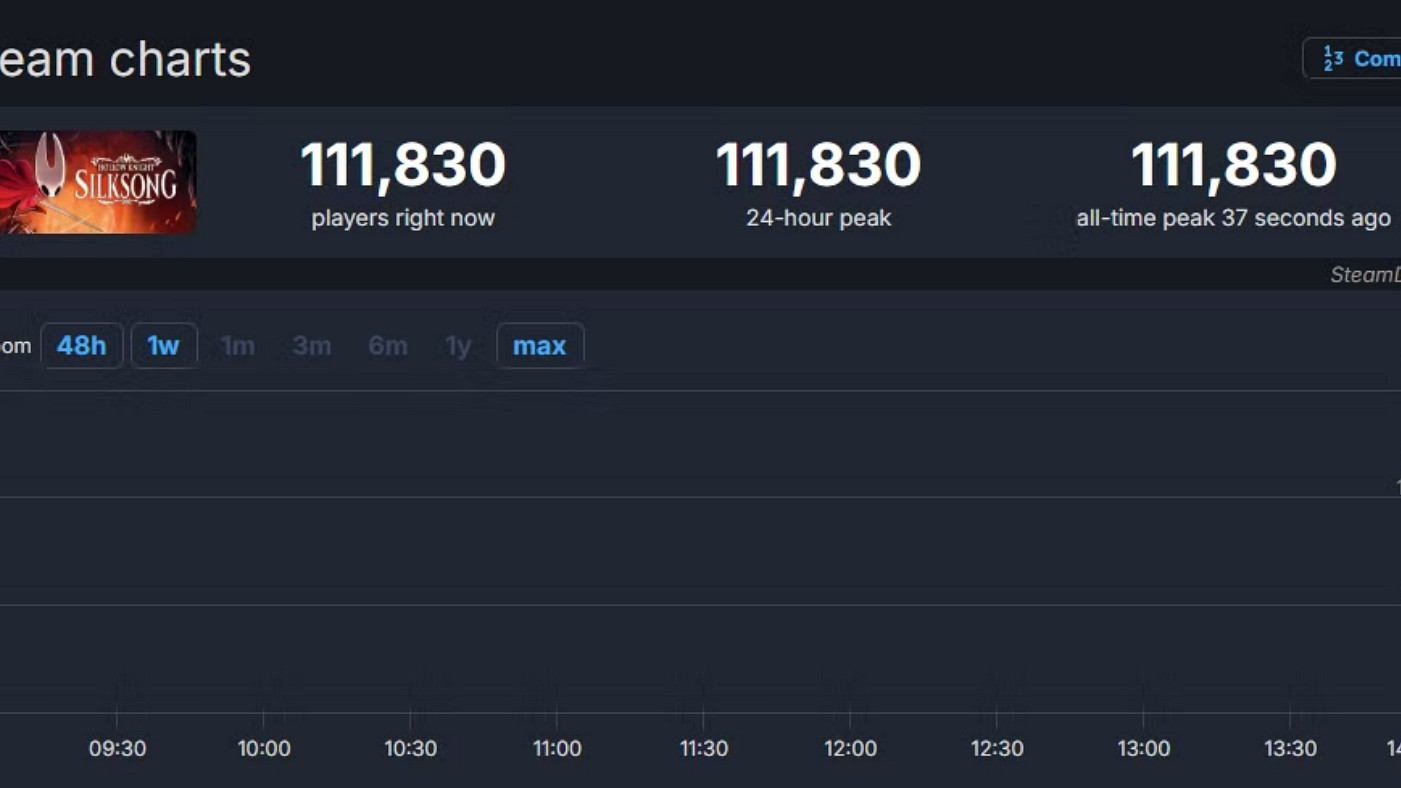Viewport: 1401px width, 788px height.
Task: Set chart zoom to 48h
Action: pos(81,346)
